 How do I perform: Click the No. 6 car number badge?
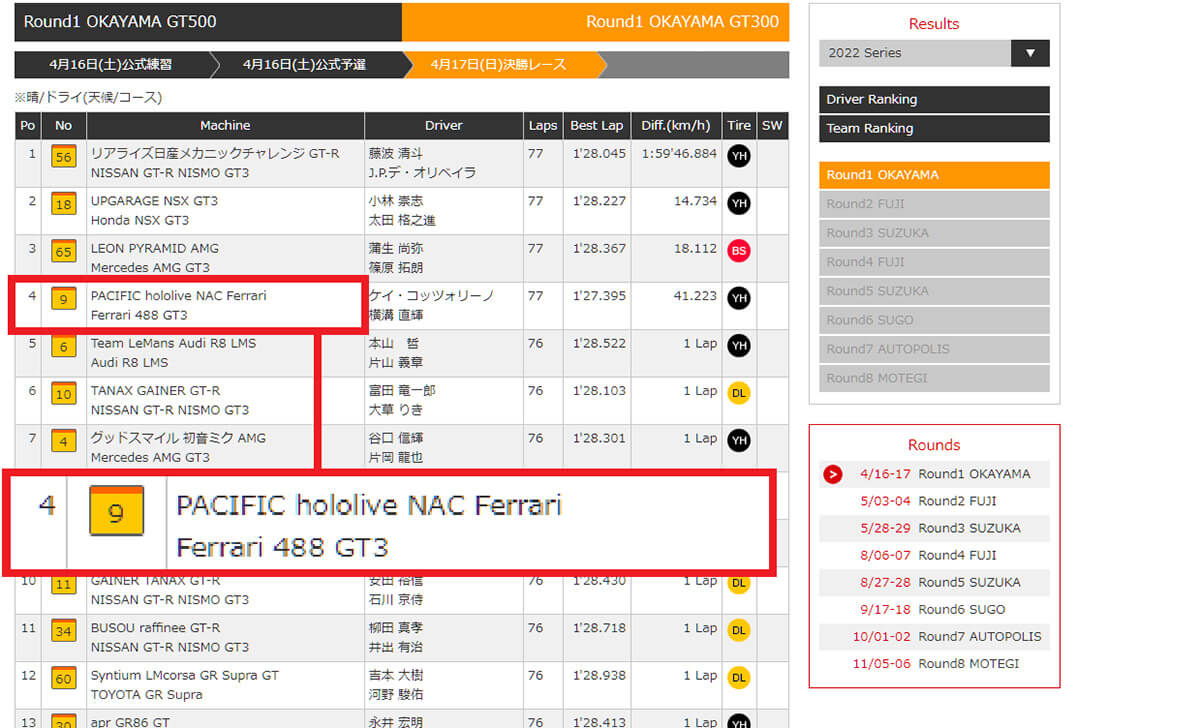coord(64,347)
